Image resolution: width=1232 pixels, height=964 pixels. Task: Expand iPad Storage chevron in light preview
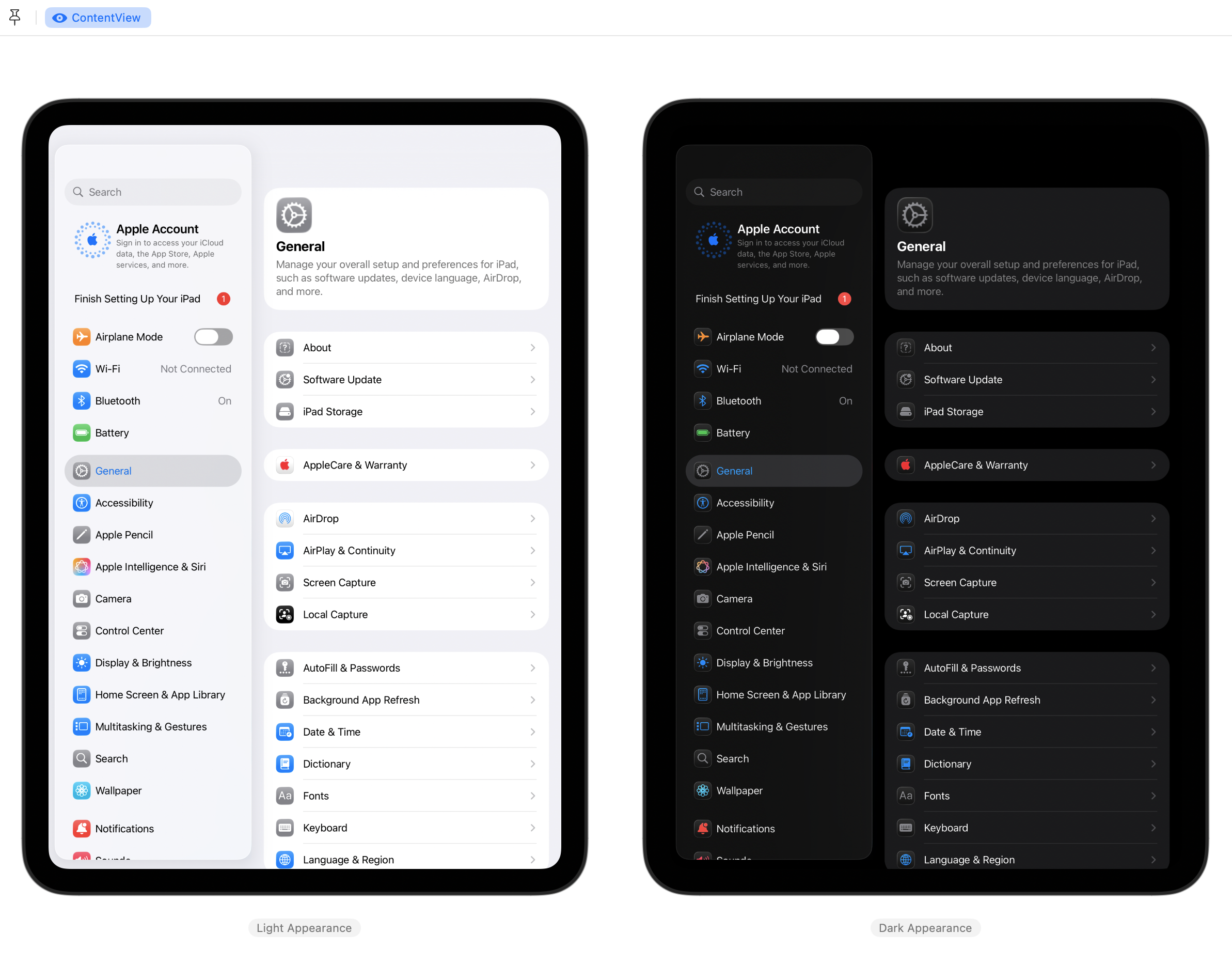pos(532,411)
